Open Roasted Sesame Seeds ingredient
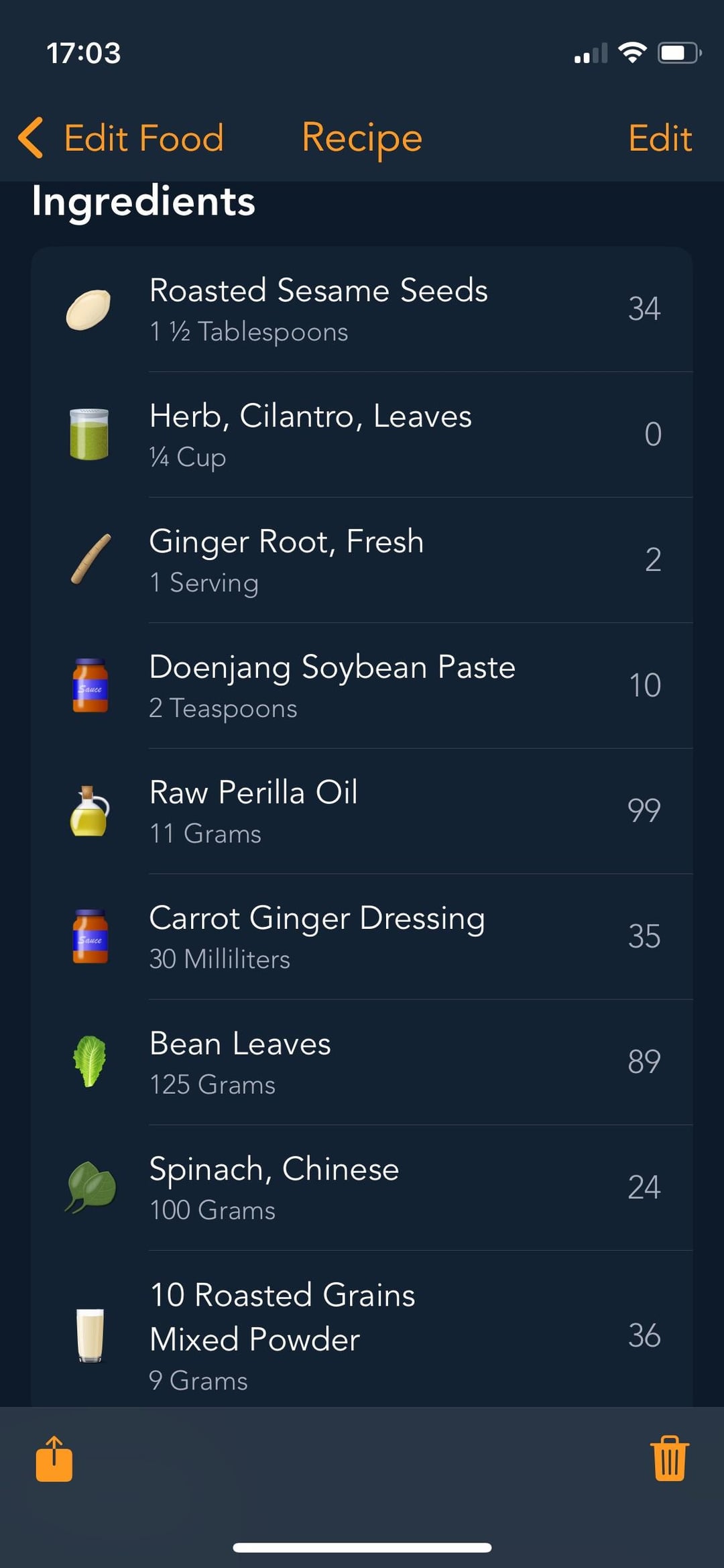 (x=318, y=309)
